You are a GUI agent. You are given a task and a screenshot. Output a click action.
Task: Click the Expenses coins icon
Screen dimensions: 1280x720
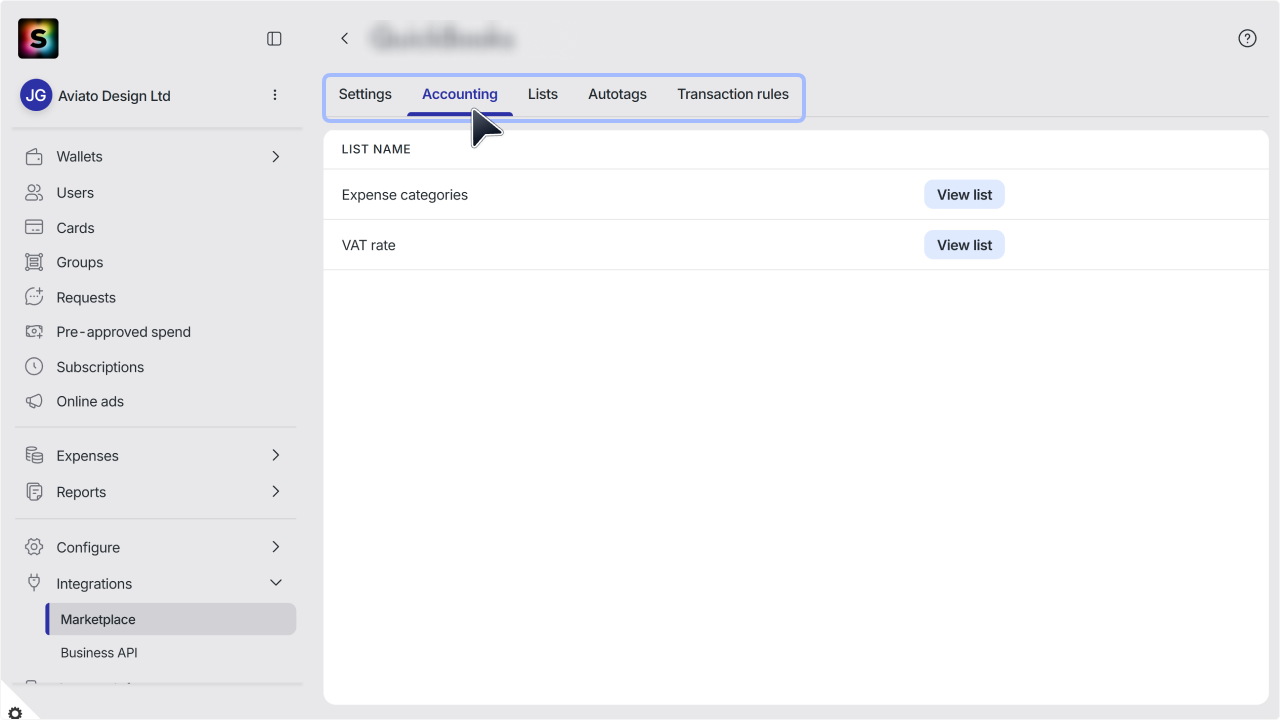[x=34, y=456]
